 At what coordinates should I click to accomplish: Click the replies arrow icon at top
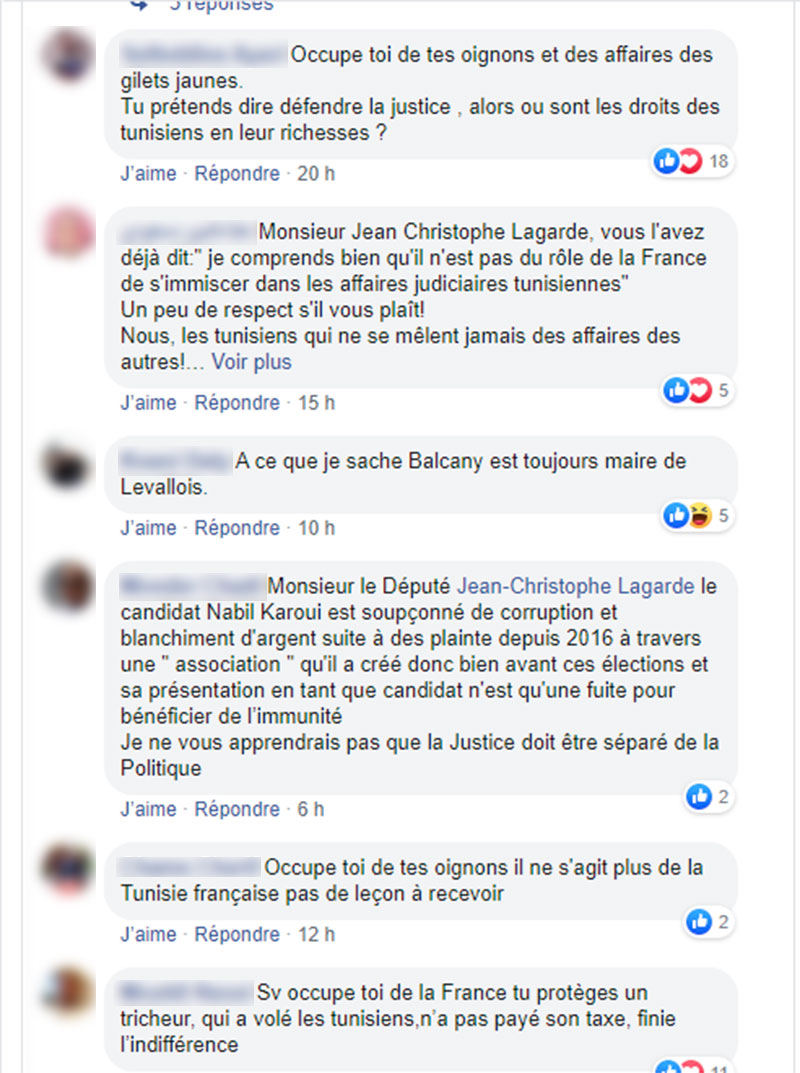pyautogui.click(x=139, y=5)
